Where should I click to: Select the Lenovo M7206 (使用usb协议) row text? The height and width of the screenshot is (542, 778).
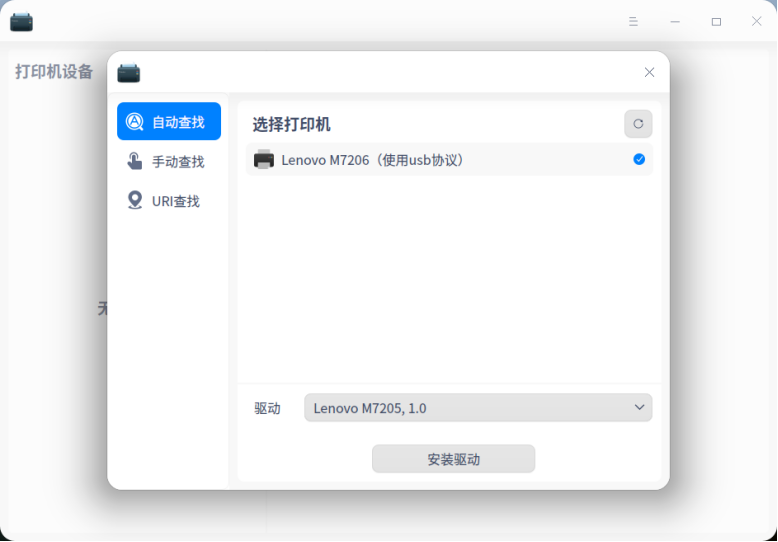coord(373,160)
